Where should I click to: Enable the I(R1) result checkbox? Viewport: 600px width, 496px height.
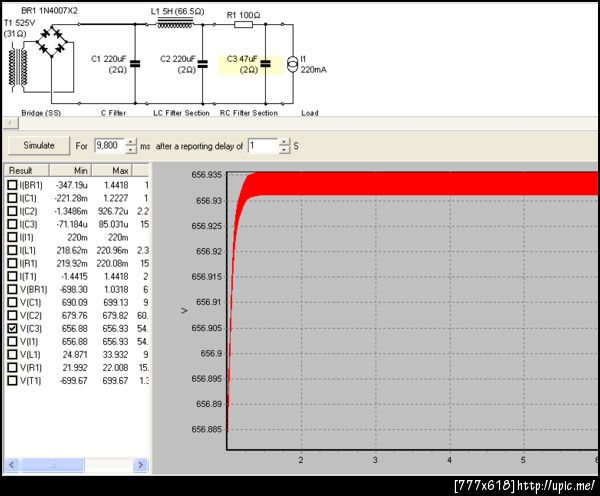(13, 263)
